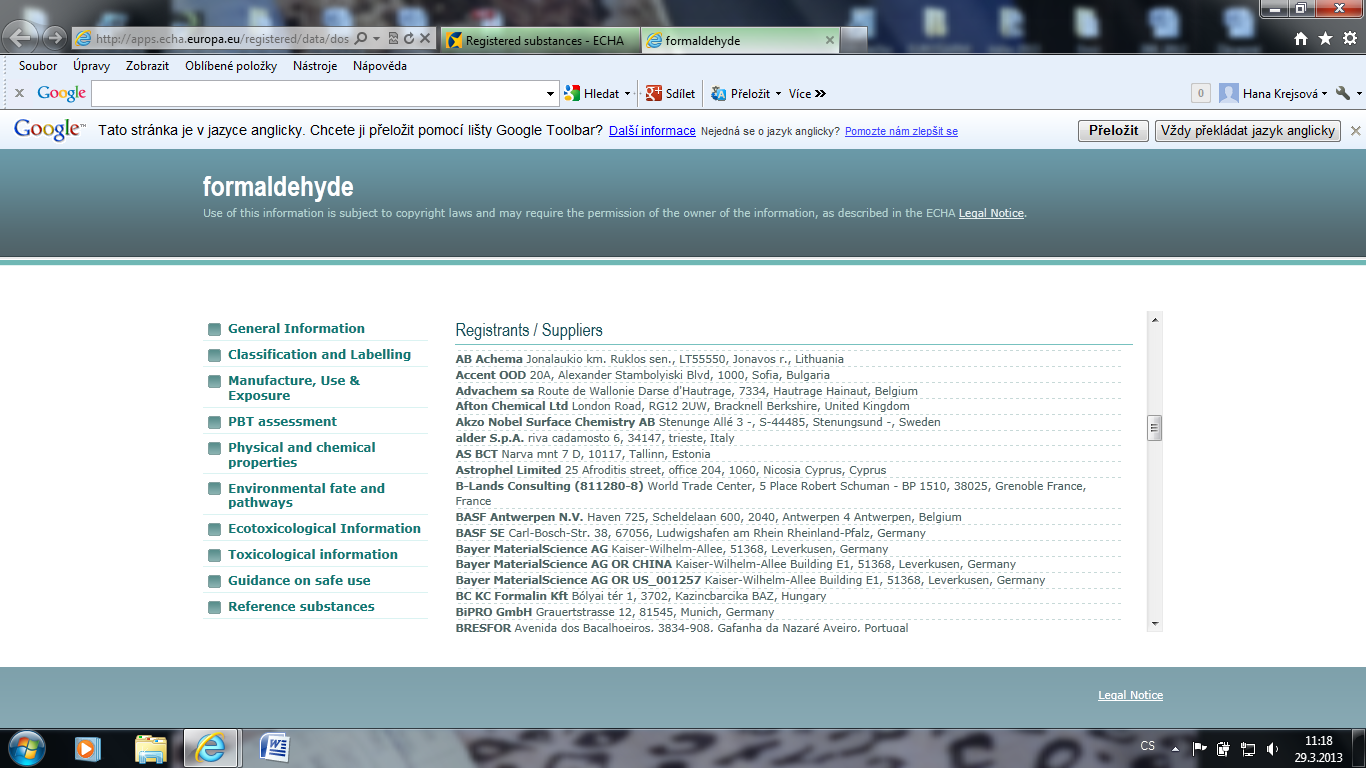Screen dimensions: 1366x768
Task: Open the Zobrazit menu
Action: click(x=147, y=66)
